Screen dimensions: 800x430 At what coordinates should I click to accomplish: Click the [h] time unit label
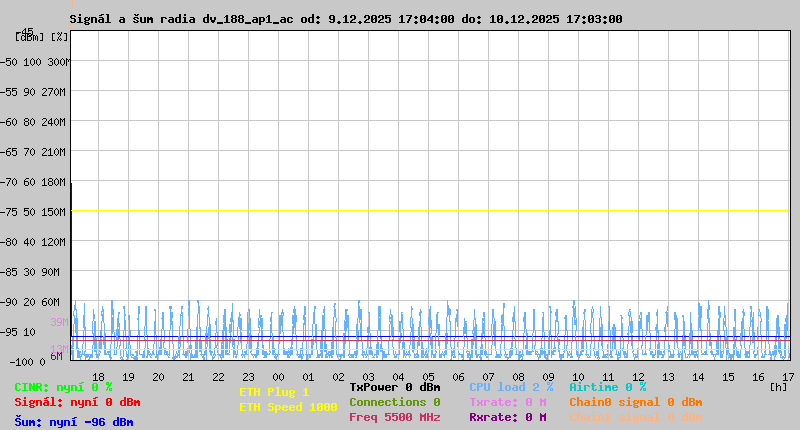pos(777,386)
